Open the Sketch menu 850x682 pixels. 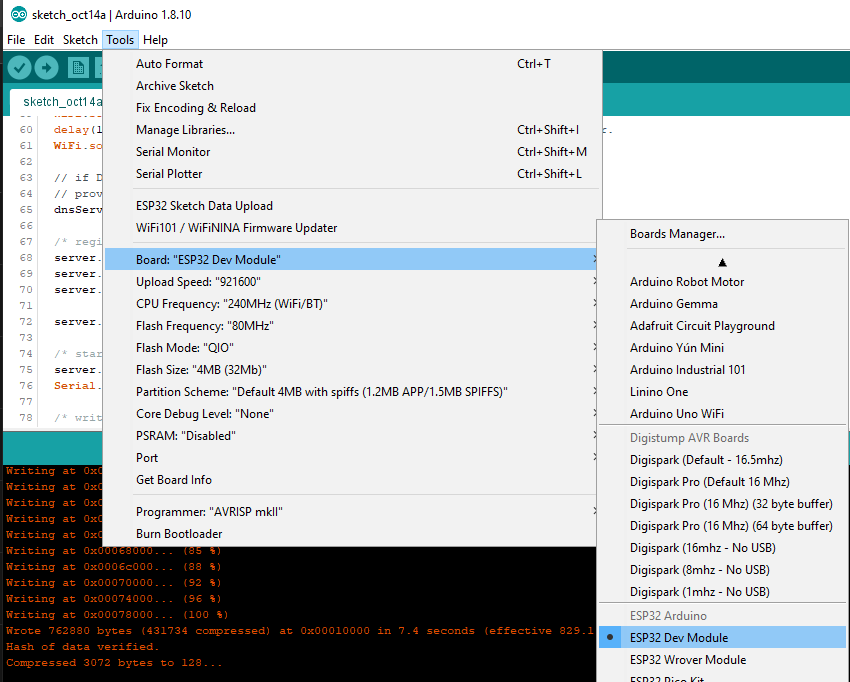[x=80, y=40]
